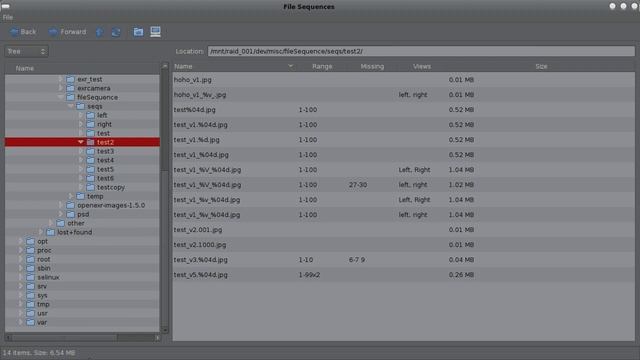Expand the usr folder arrow

pos(20,313)
